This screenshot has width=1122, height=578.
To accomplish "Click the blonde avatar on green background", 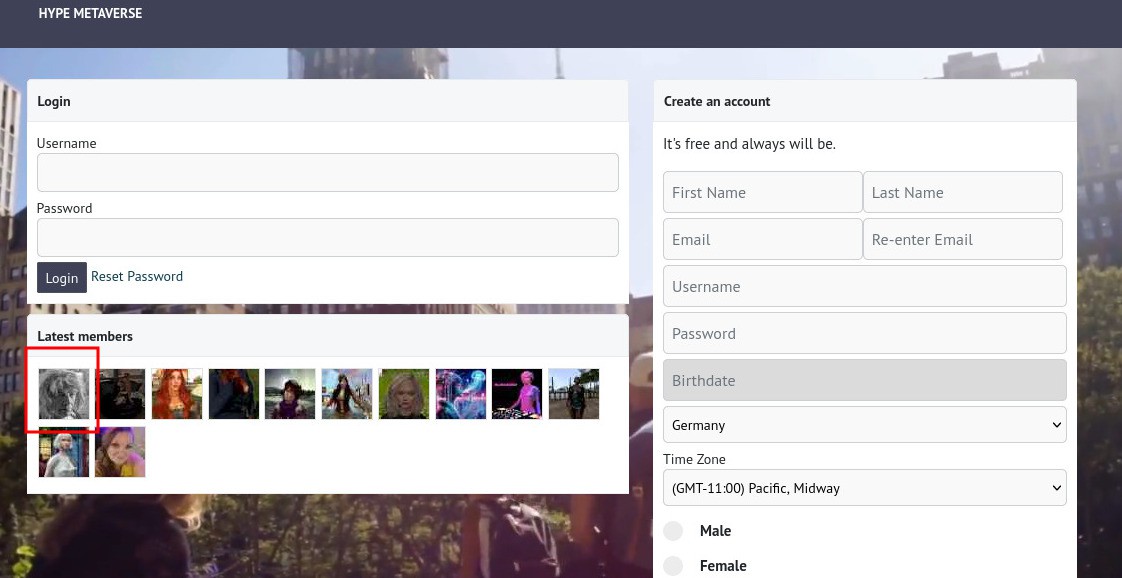I will click(x=404, y=394).
